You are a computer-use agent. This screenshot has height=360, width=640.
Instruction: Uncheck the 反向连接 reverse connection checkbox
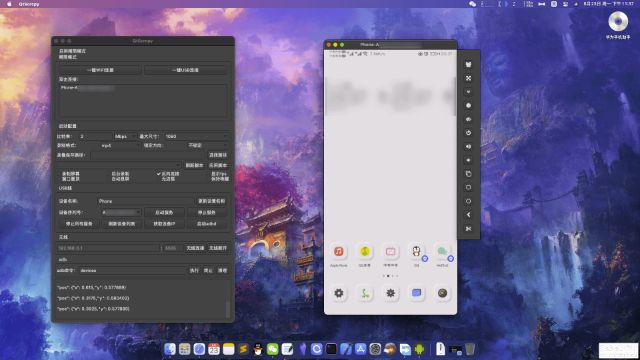[159, 174]
